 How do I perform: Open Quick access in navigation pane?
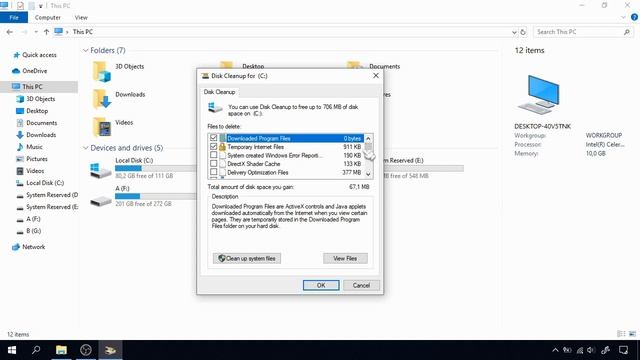[39, 55]
